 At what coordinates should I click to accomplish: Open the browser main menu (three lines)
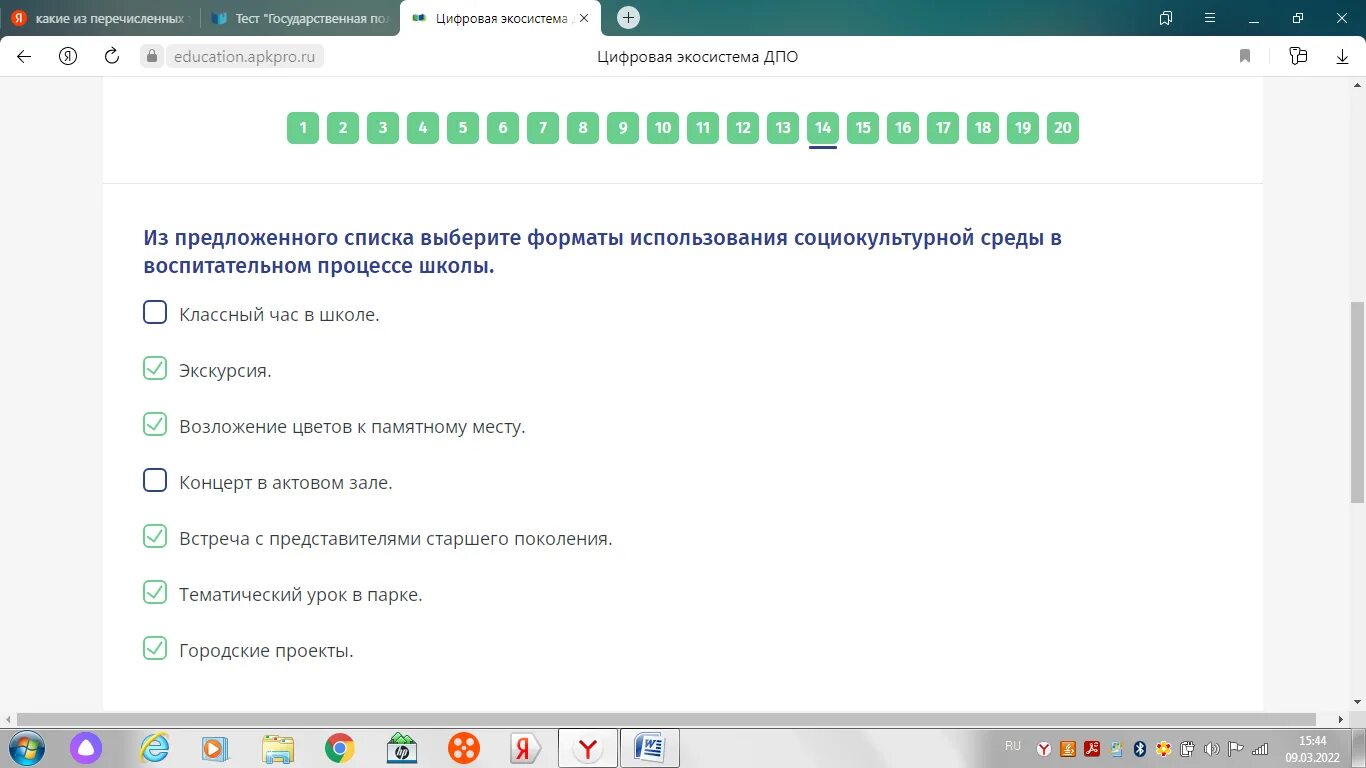[1210, 18]
